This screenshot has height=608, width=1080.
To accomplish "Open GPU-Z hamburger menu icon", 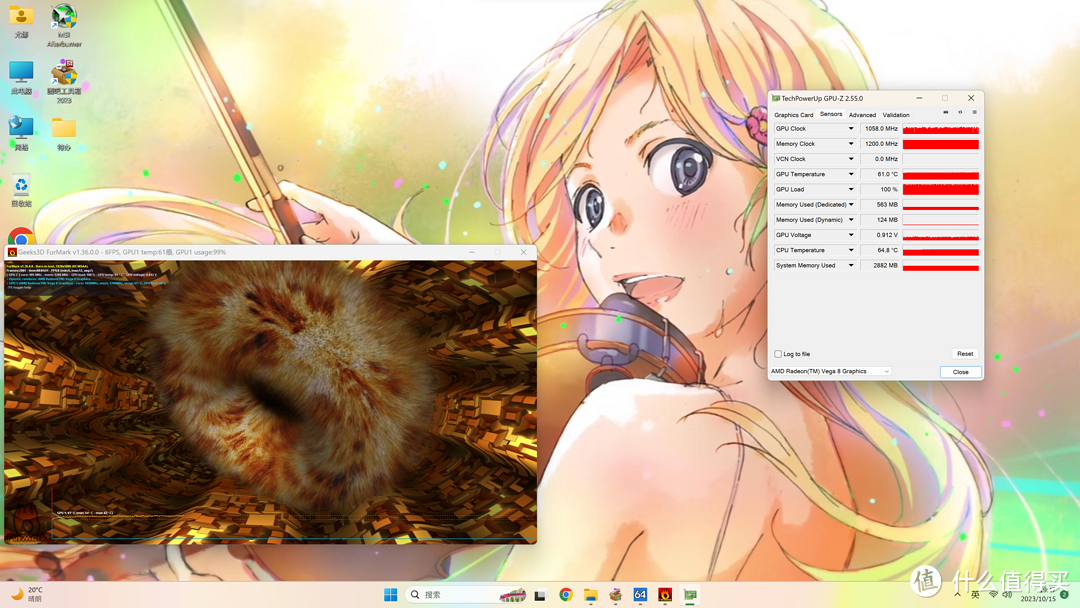I will pyautogui.click(x=974, y=112).
